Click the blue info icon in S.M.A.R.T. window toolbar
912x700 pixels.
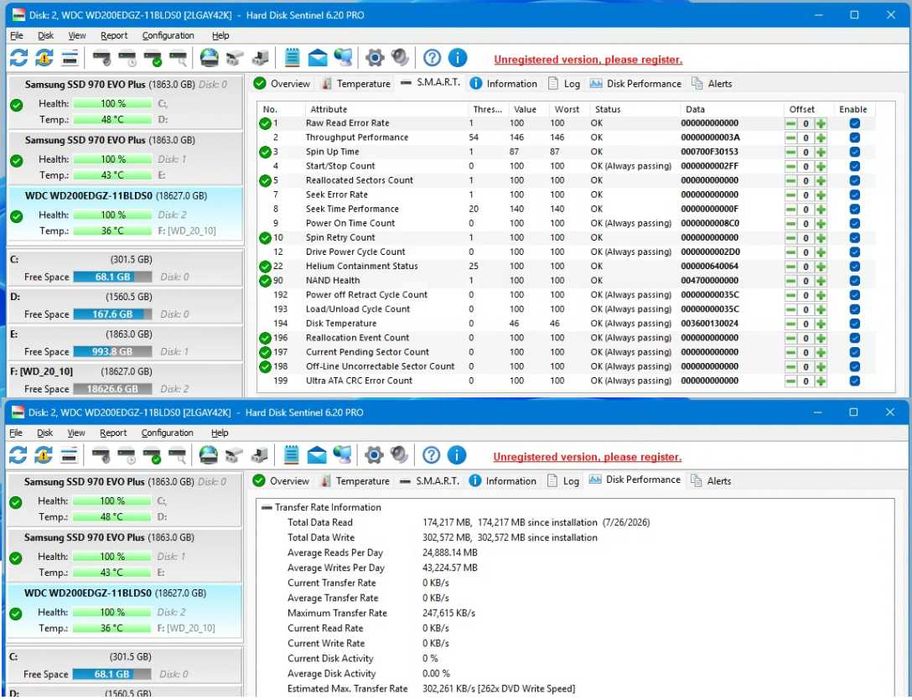[x=458, y=58]
